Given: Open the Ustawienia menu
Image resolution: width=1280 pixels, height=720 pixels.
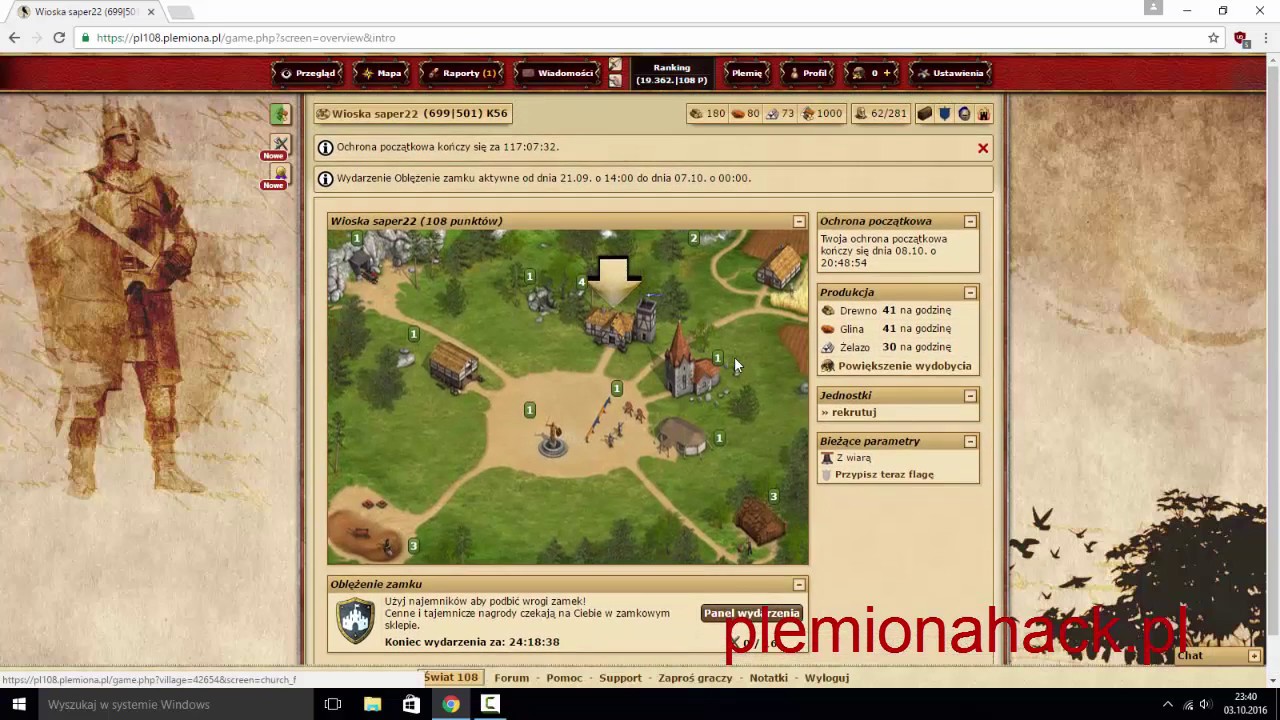Looking at the screenshot, I should pyautogui.click(x=951, y=73).
